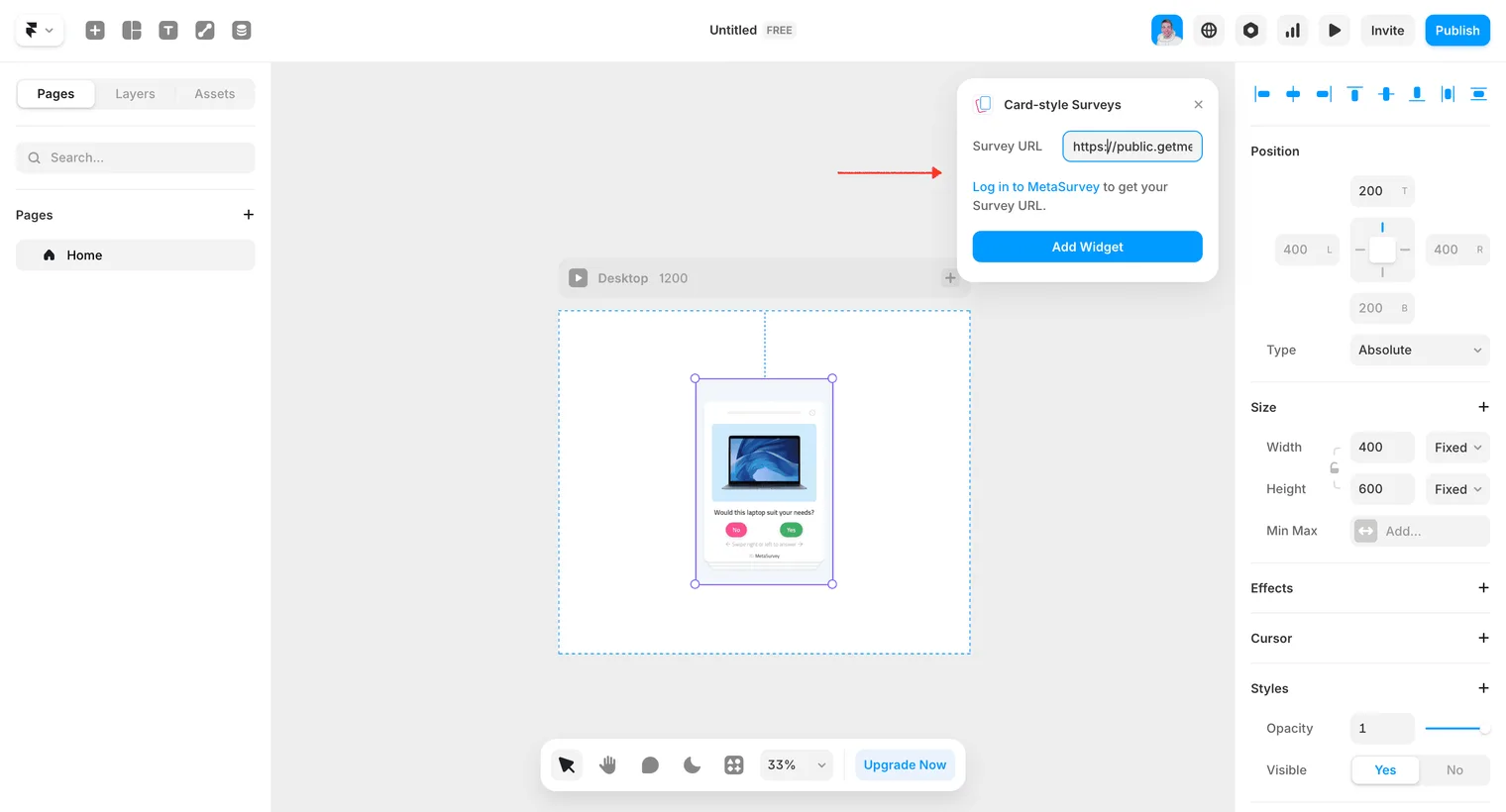
Task: Click the Invite button
Action: click(x=1387, y=31)
